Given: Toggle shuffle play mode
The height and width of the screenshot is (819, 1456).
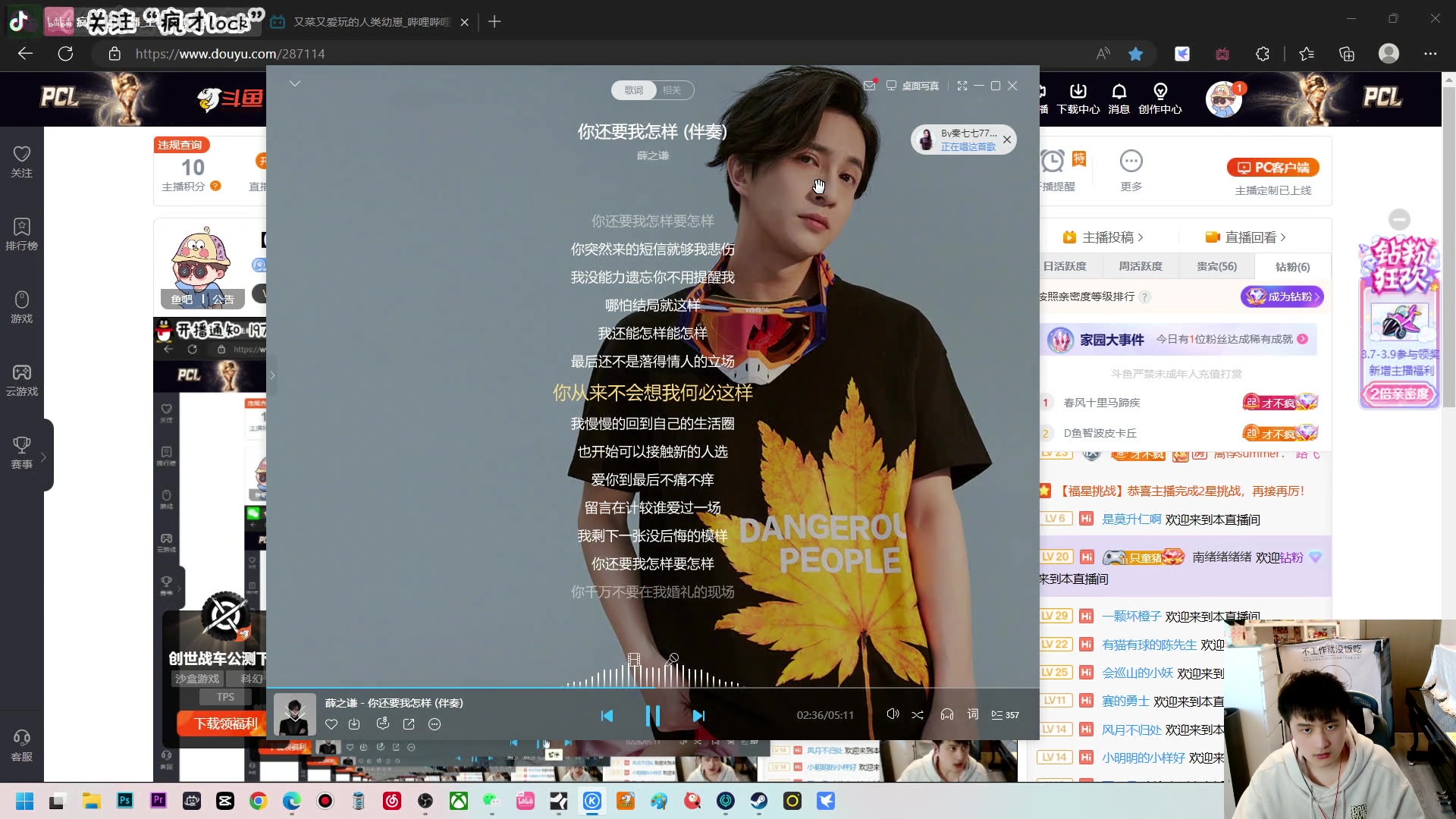Looking at the screenshot, I should pos(918,715).
